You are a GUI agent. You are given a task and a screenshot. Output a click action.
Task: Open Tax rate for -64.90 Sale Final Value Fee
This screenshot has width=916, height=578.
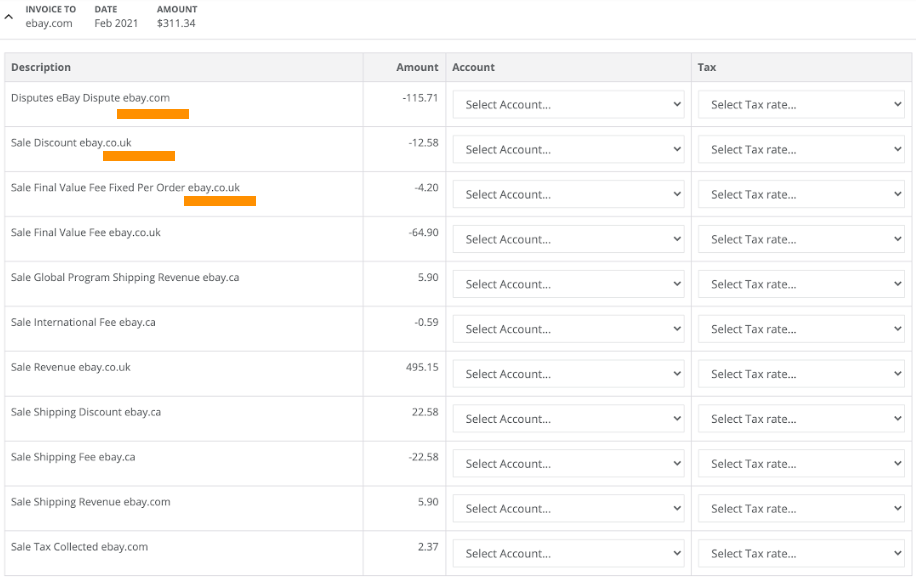point(801,239)
